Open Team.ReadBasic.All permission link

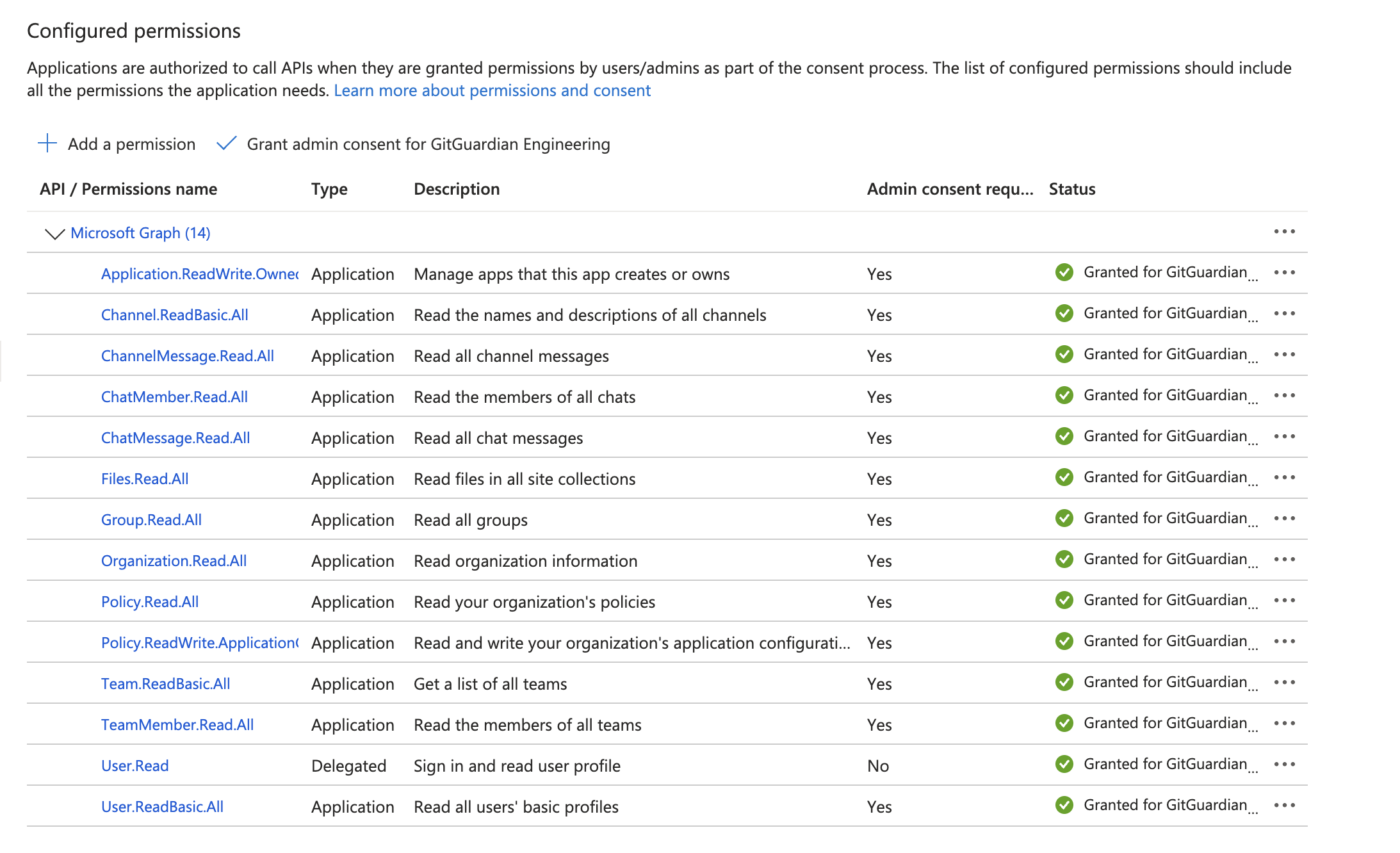pos(166,684)
